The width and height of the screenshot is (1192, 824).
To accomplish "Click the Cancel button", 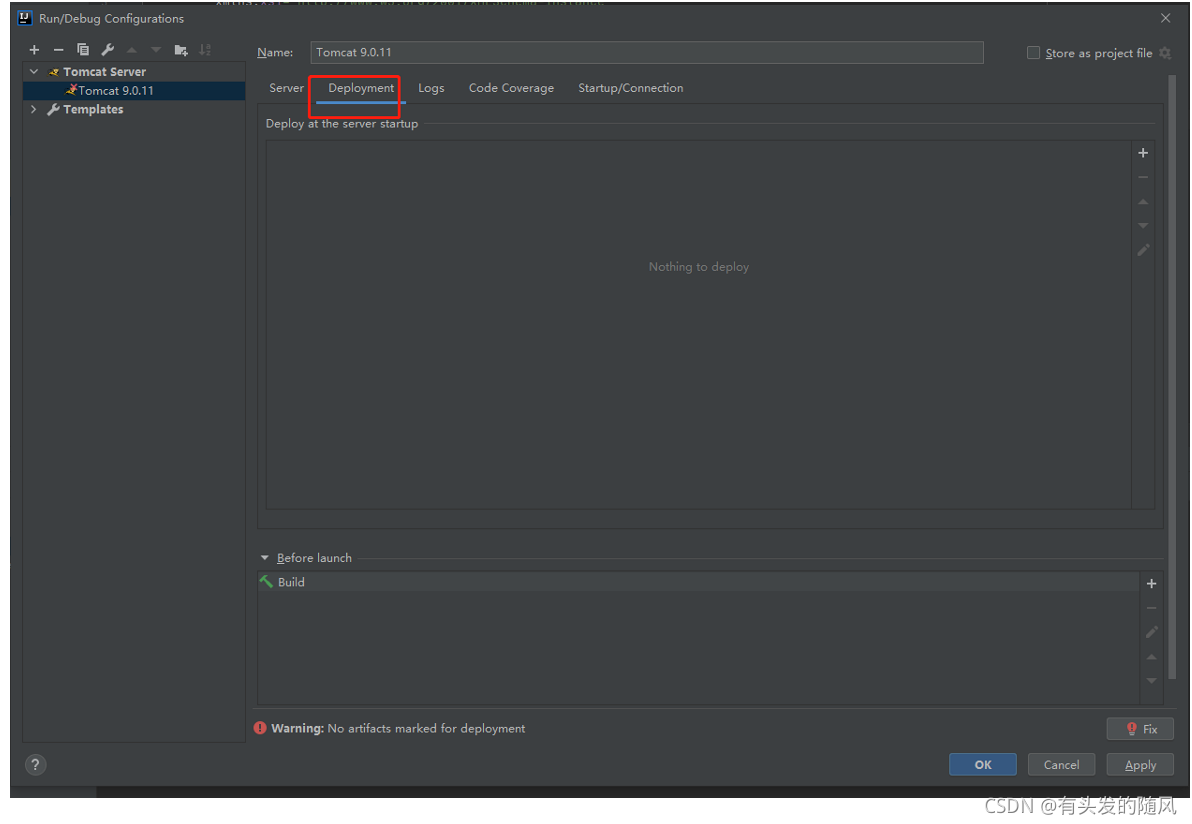I will point(1061,765).
